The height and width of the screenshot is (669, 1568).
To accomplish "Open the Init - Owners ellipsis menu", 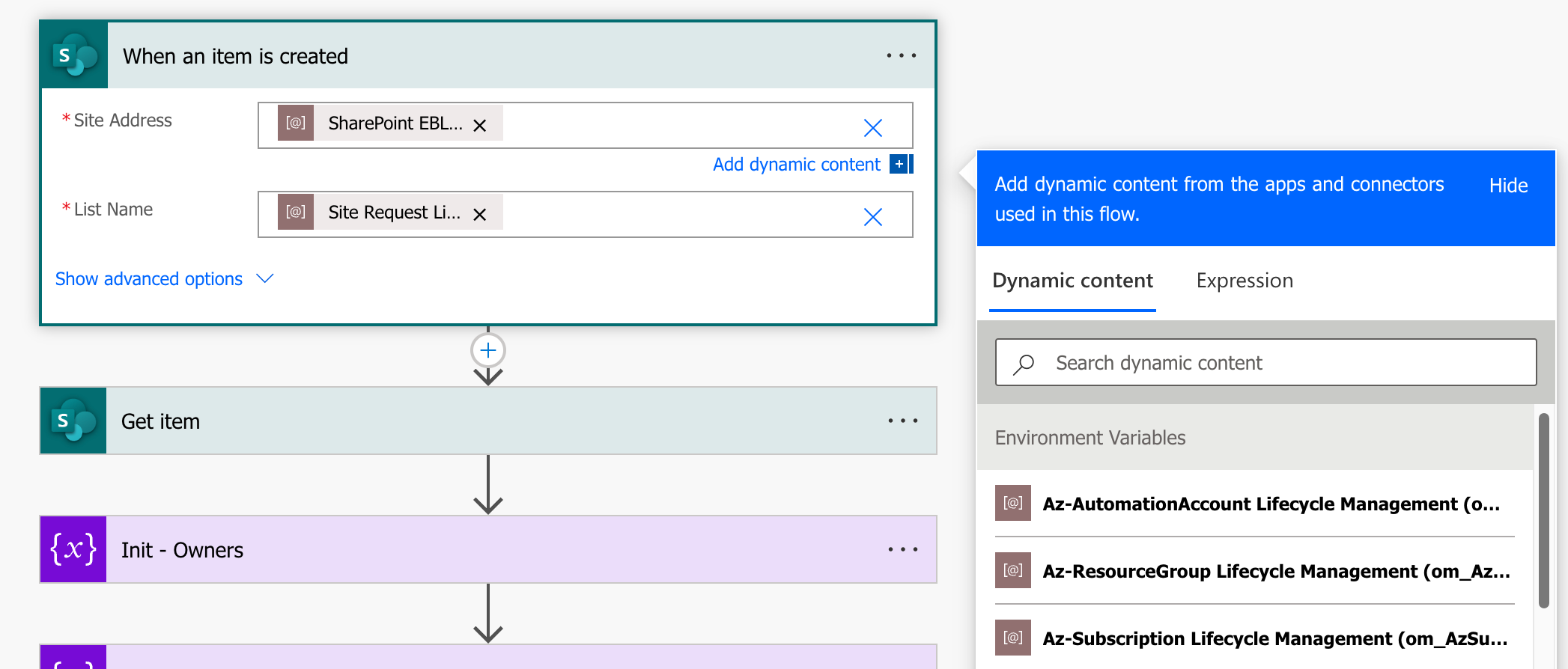I will click(x=902, y=549).
